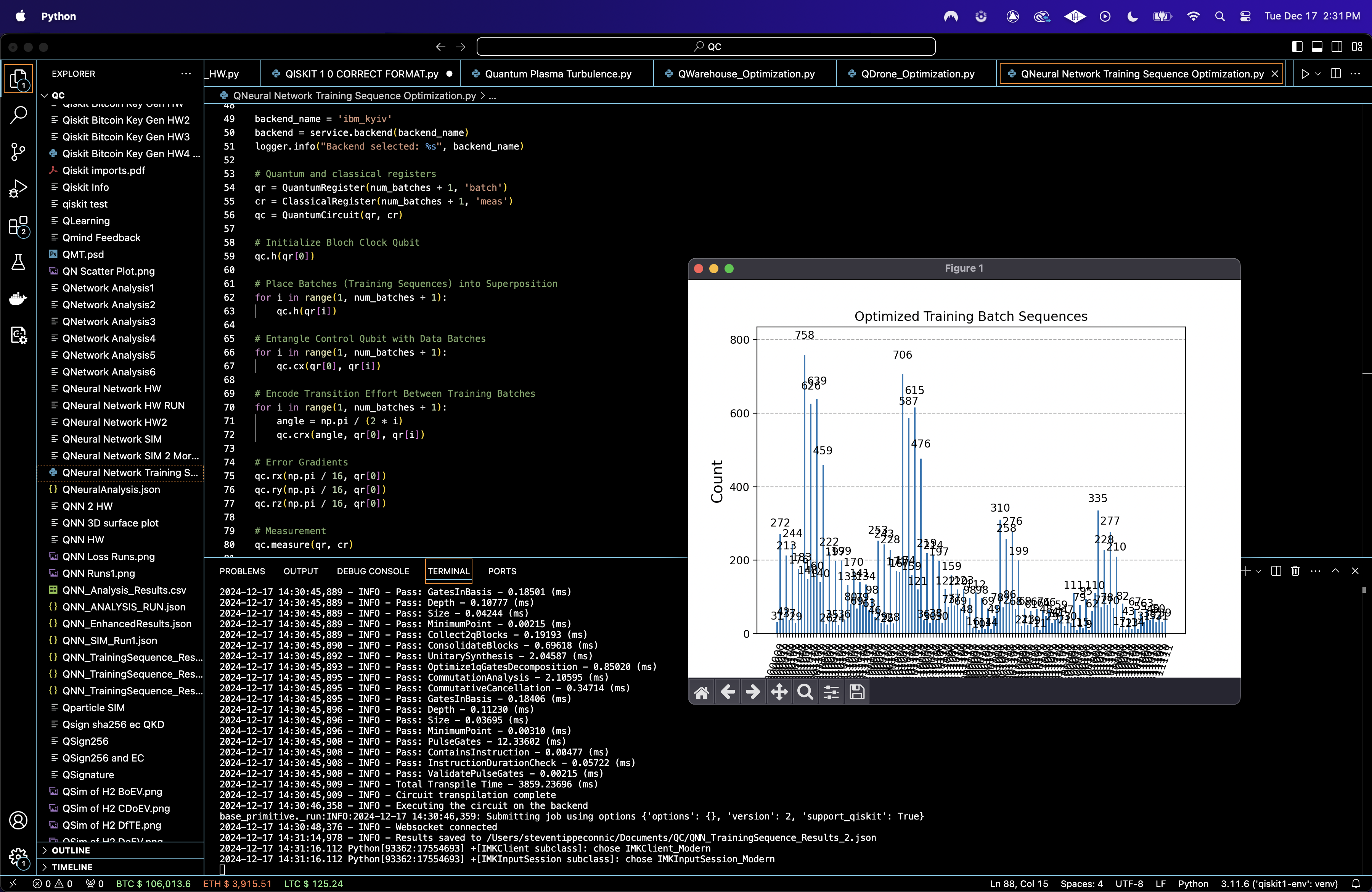Open Wi-Fi menu in macOS menu bar
This screenshot has width=1372, height=892.
coord(1193,16)
